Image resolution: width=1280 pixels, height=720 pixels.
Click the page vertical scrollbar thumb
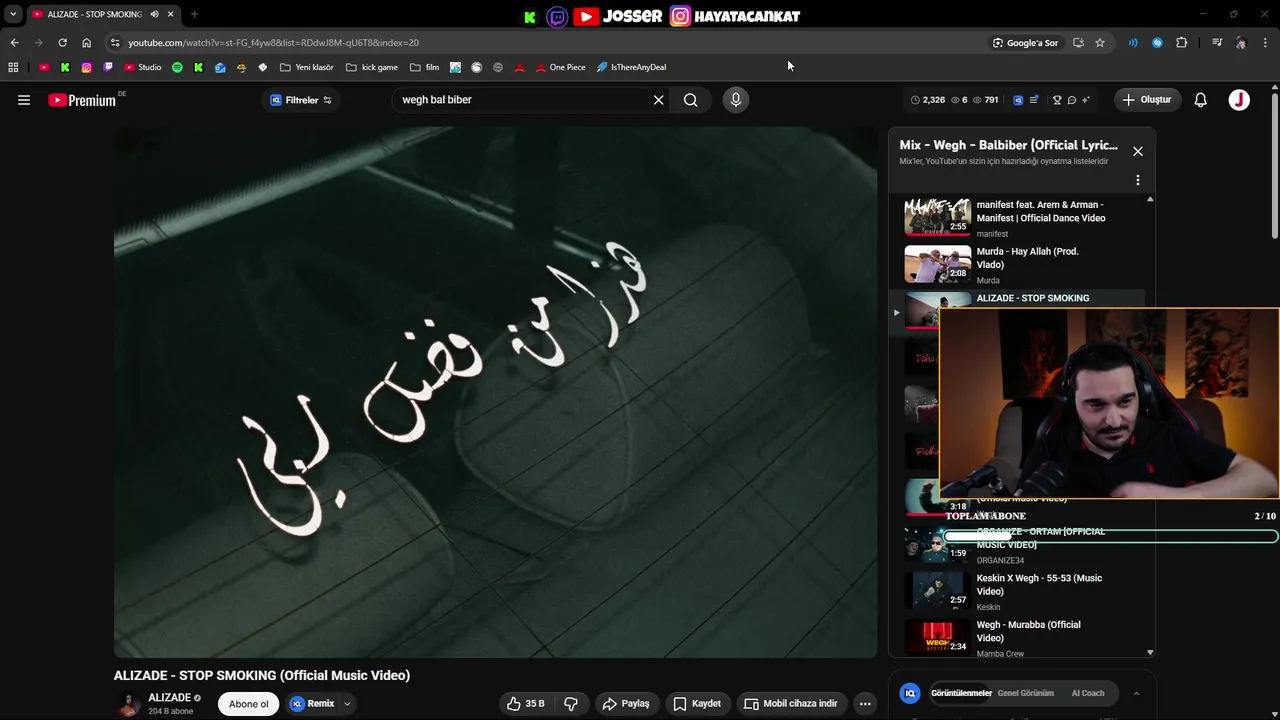[x=1274, y=165]
